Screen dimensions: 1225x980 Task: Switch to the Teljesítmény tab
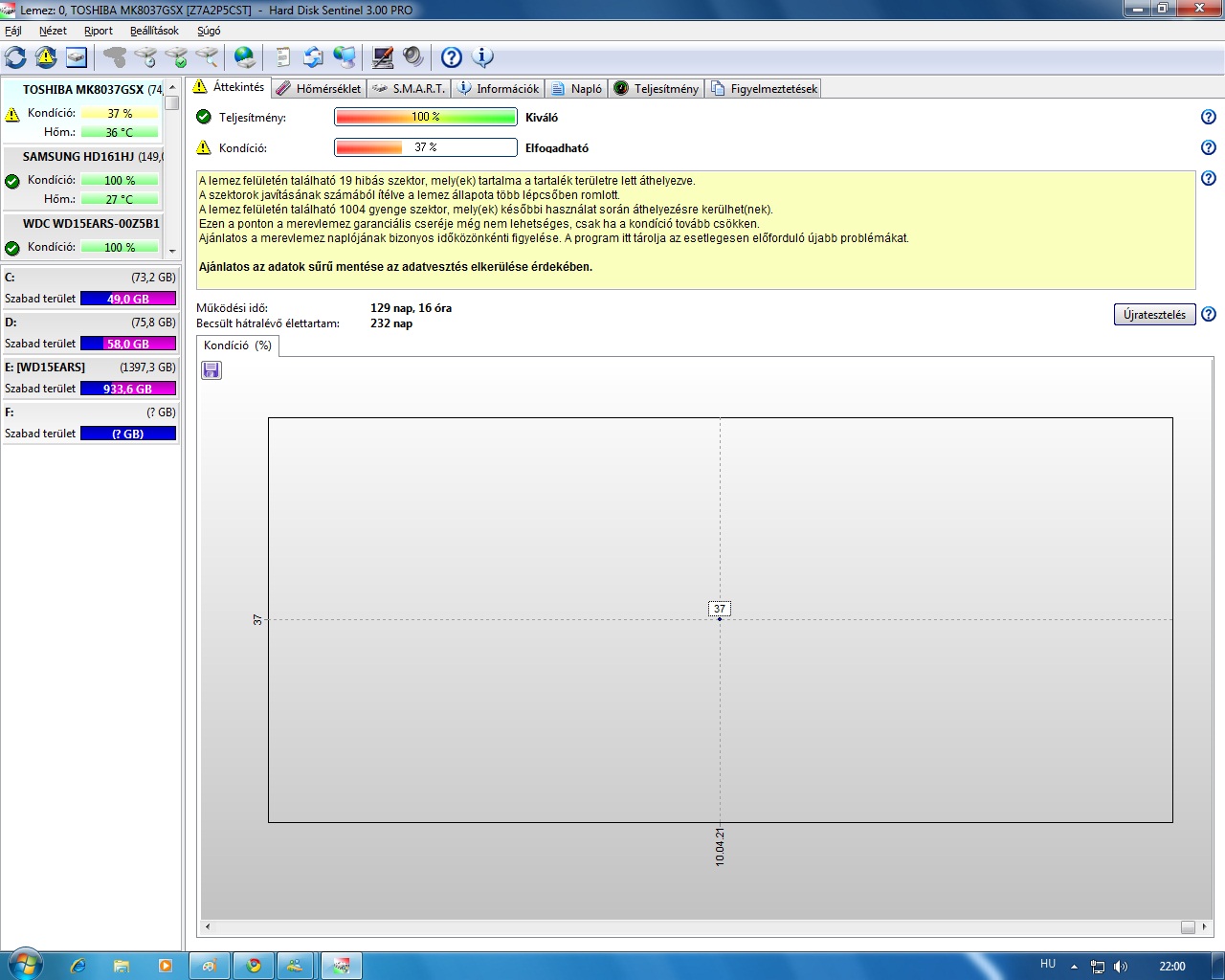click(x=657, y=88)
